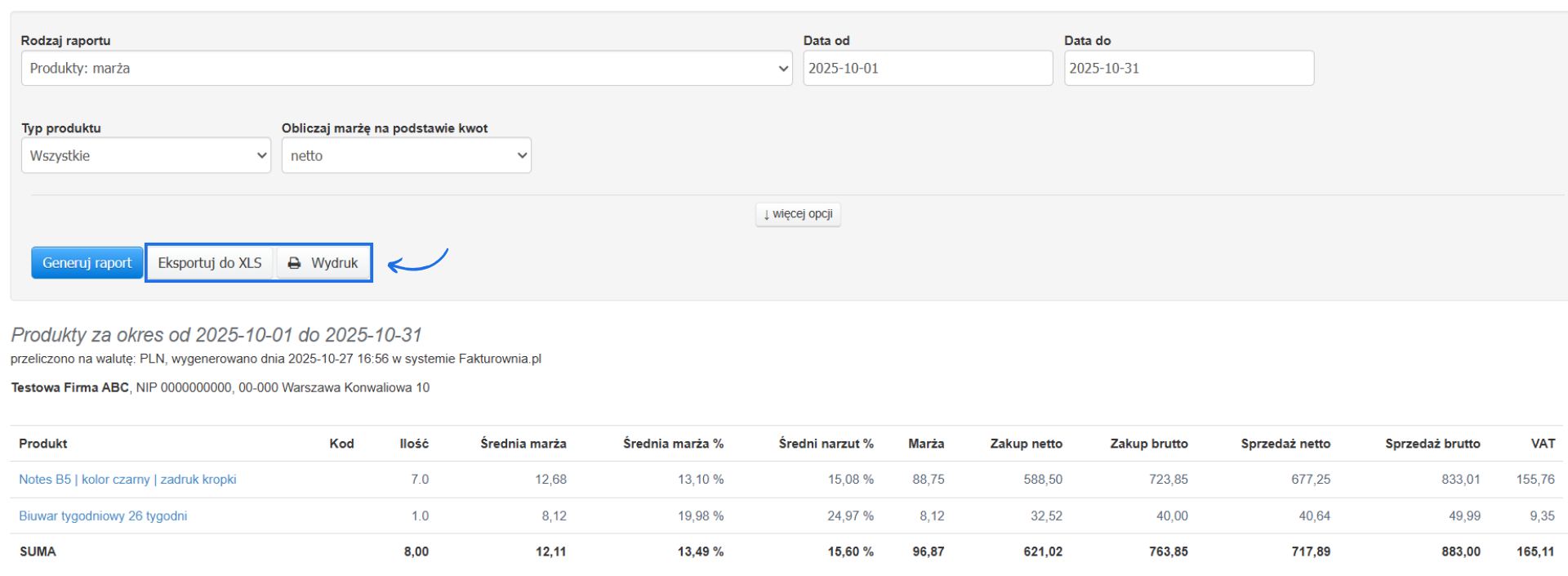Image resolution: width=1568 pixels, height=576 pixels.
Task: Click the Sprzedaż netto column header
Action: click(x=1285, y=444)
